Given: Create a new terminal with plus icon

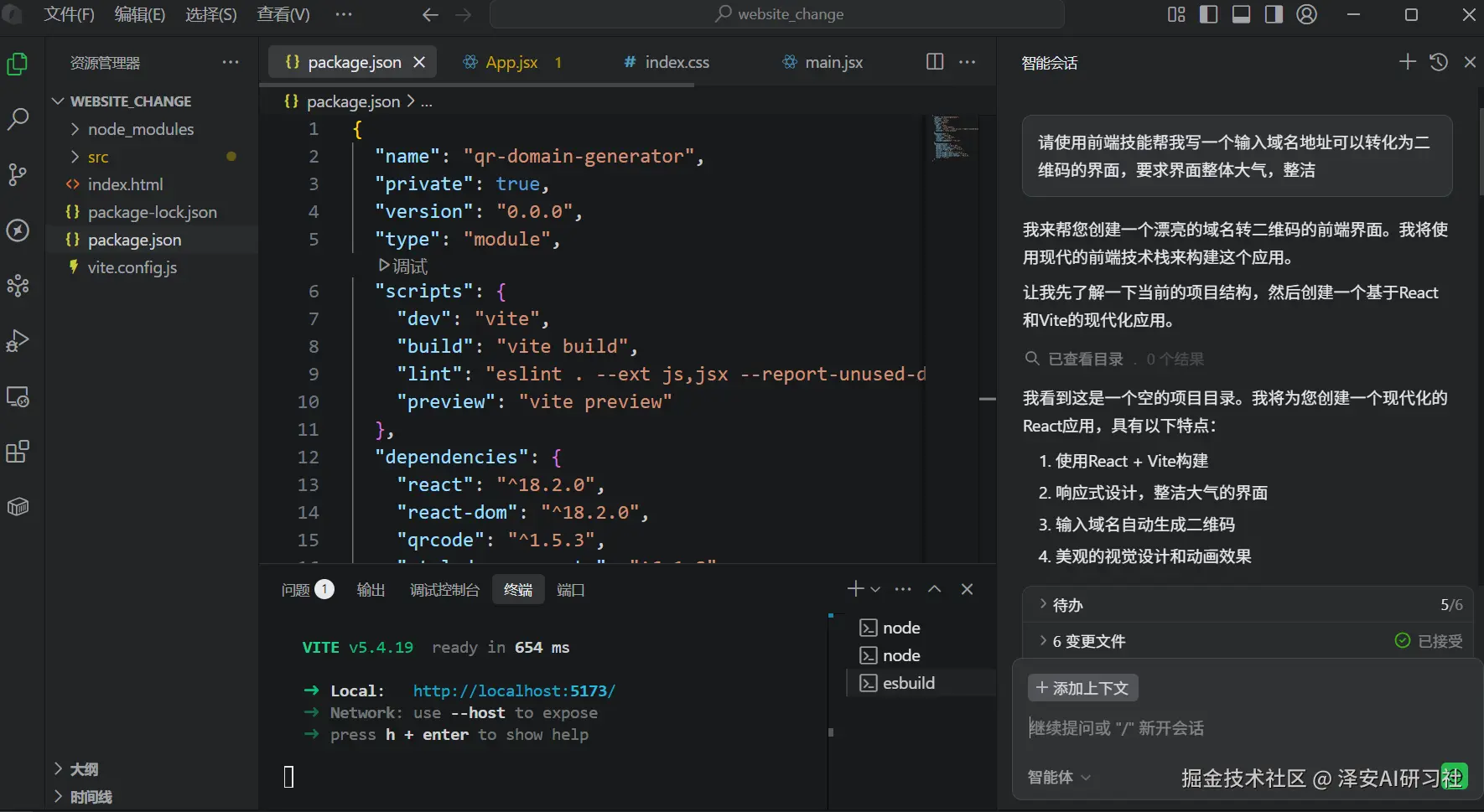Looking at the screenshot, I should click(855, 589).
